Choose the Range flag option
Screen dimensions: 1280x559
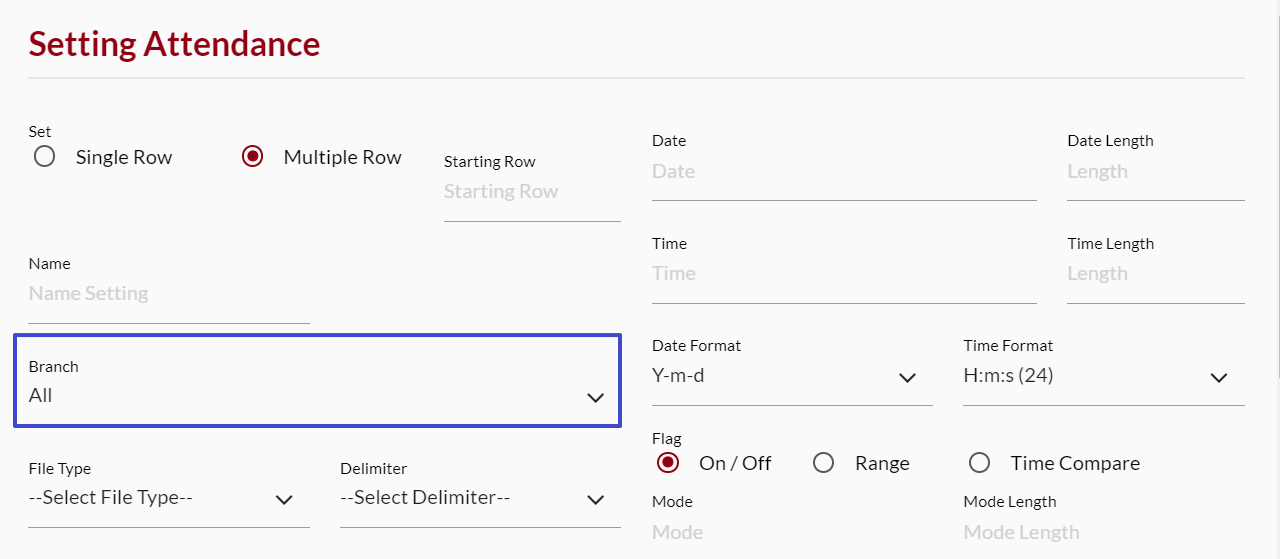tap(823, 463)
